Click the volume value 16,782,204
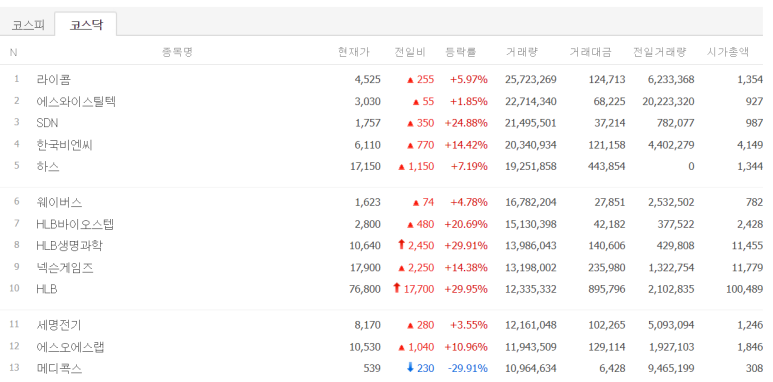The image size is (773, 382). [x=531, y=202]
